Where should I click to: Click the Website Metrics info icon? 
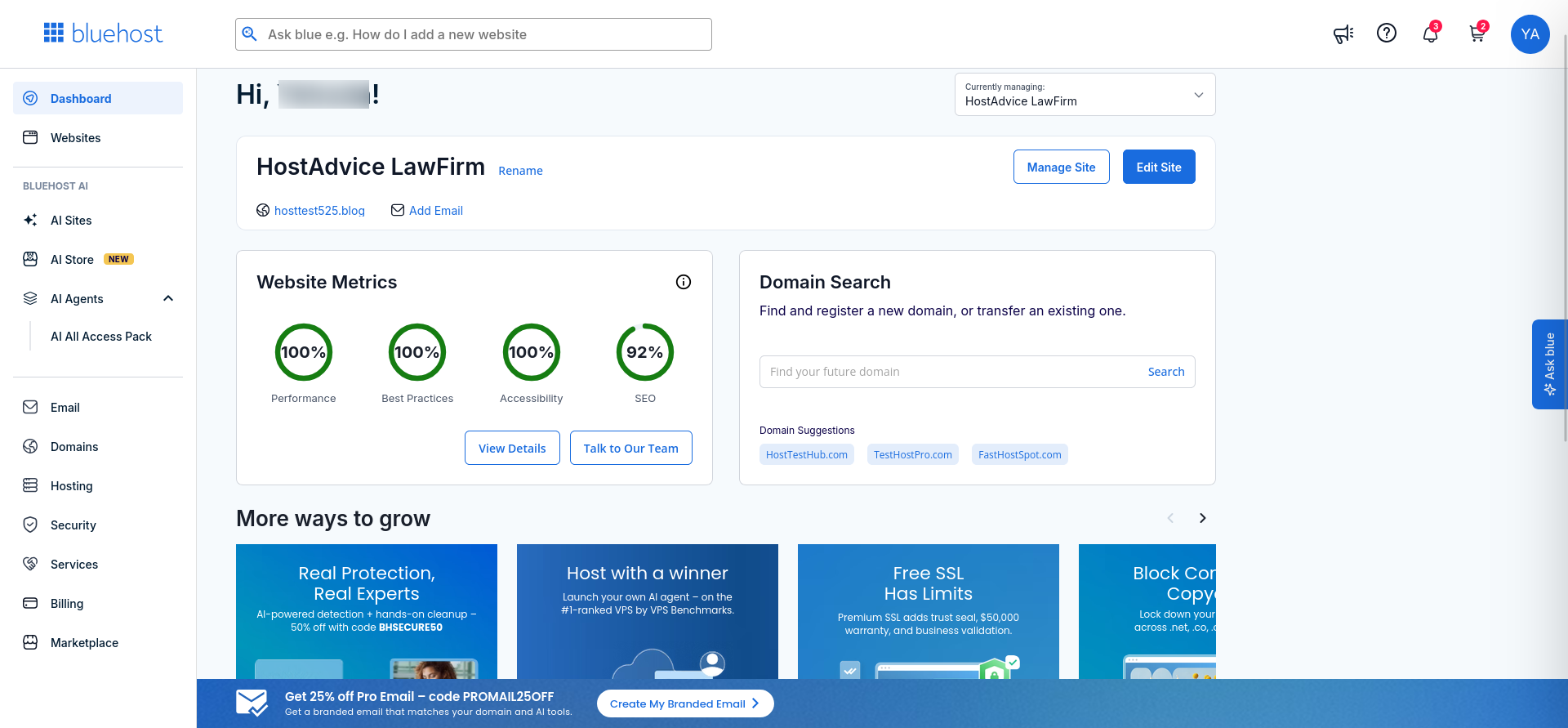coord(684,282)
